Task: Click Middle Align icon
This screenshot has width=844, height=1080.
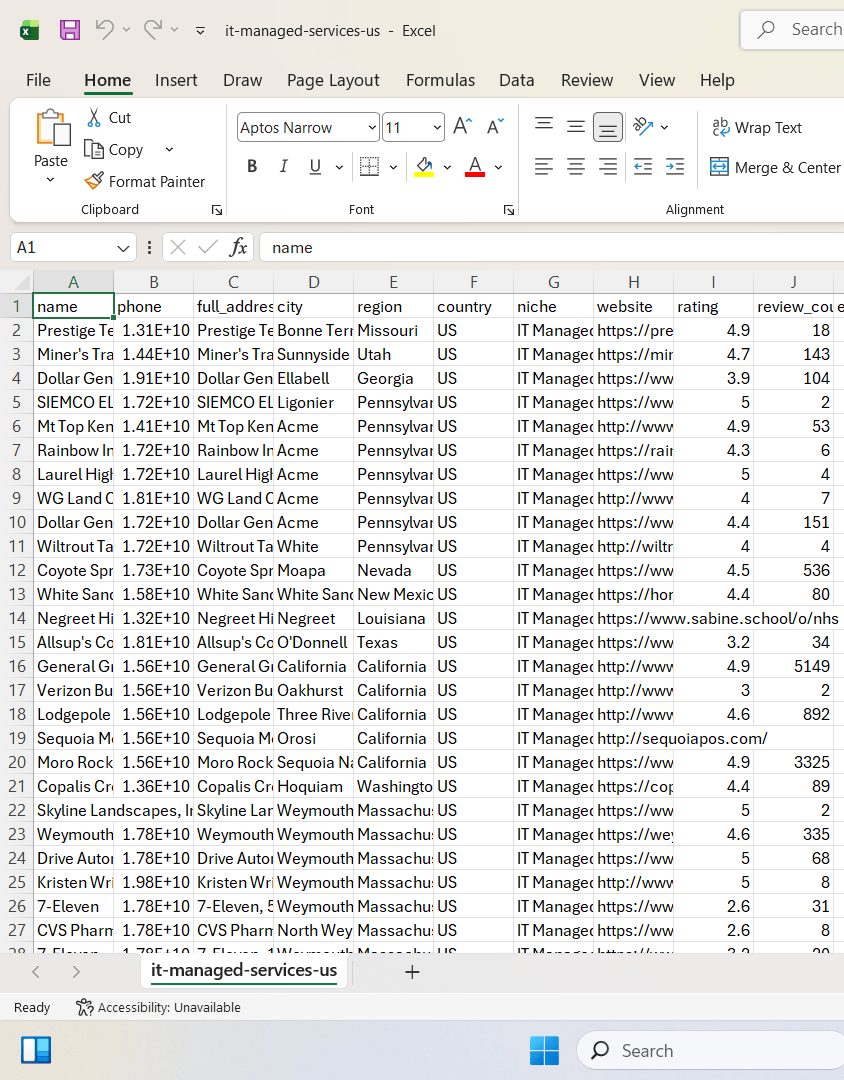Action: (575, 126)
